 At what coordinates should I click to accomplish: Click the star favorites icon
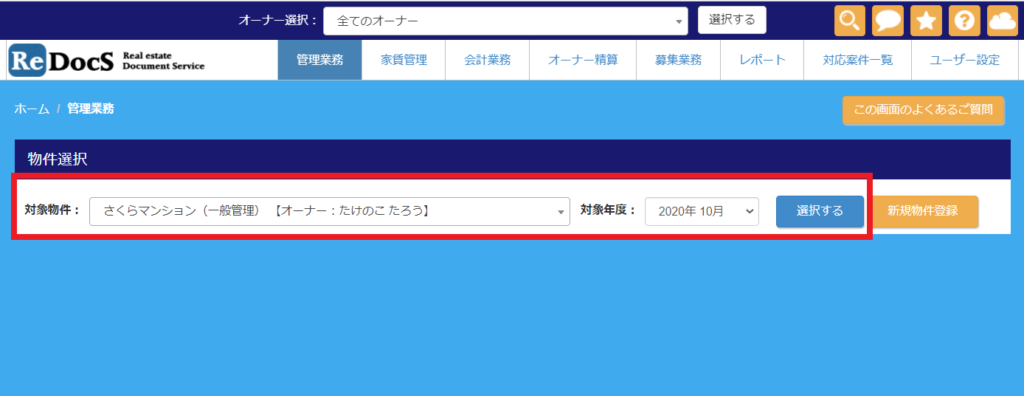[x=926, y=21]
